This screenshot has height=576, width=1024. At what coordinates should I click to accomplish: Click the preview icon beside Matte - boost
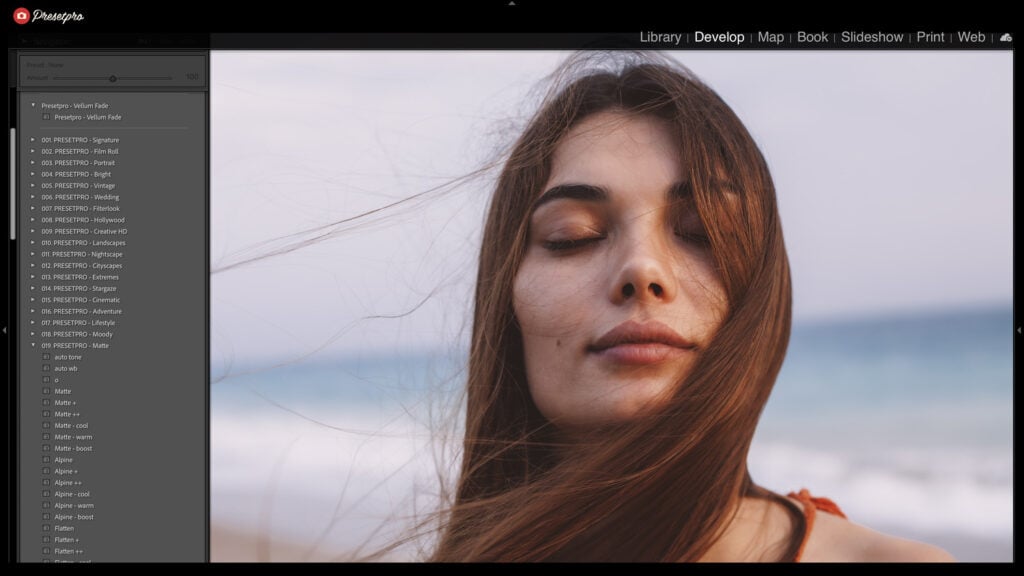pyautogui.click(x=46, y=449)
